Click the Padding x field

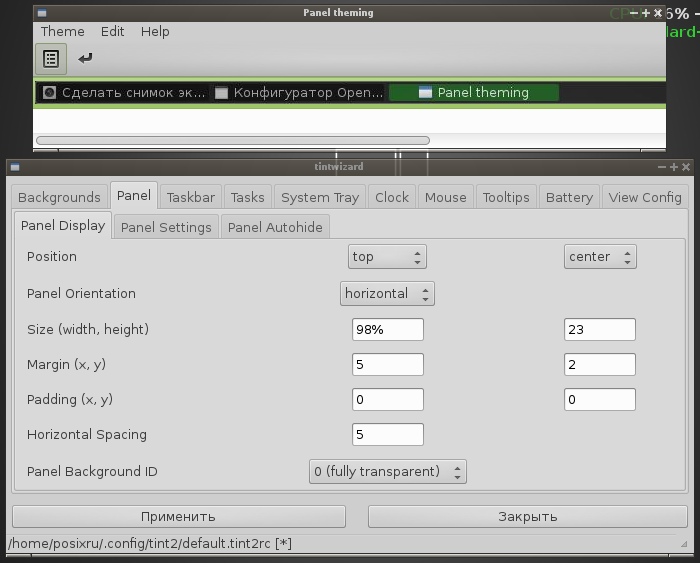pyautogui.click(x=388, y=399)
